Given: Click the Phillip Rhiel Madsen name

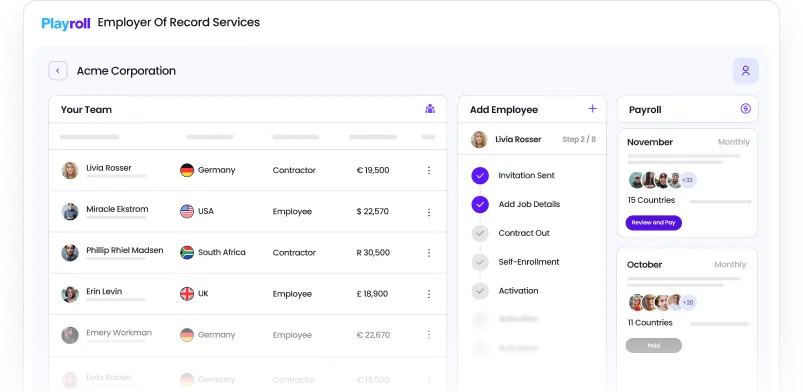Looking at the screenshot, I should click(124, 250).
